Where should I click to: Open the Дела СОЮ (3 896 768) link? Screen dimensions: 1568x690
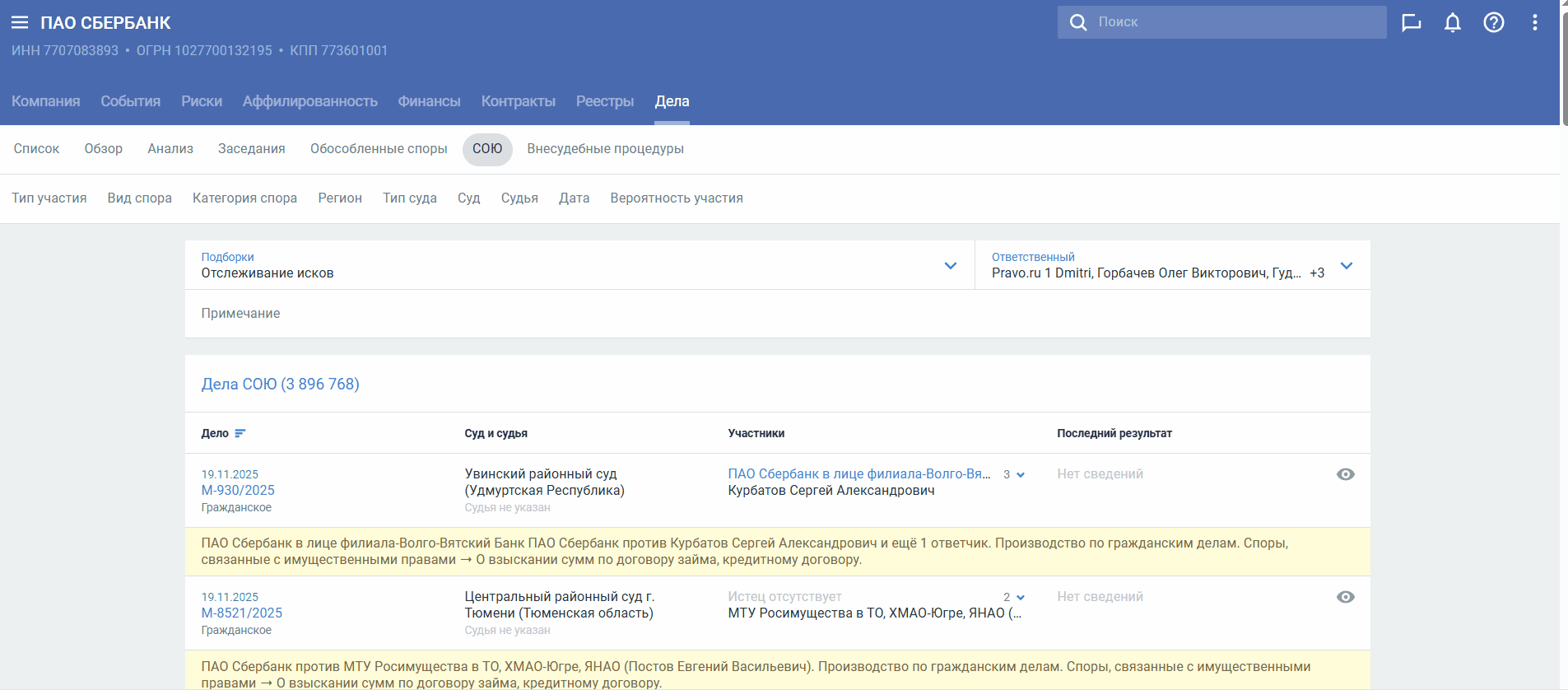[x=280, y=384]
